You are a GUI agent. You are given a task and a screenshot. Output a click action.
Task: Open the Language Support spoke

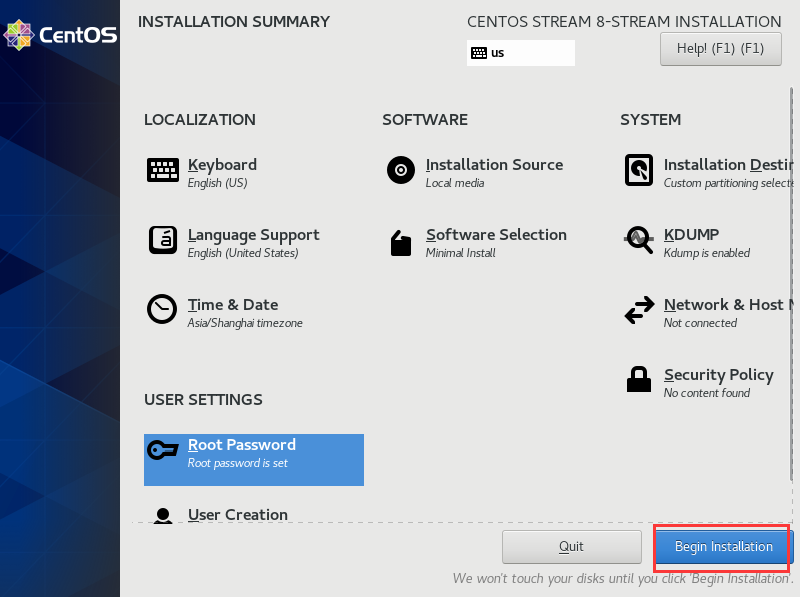coord(254,235)
